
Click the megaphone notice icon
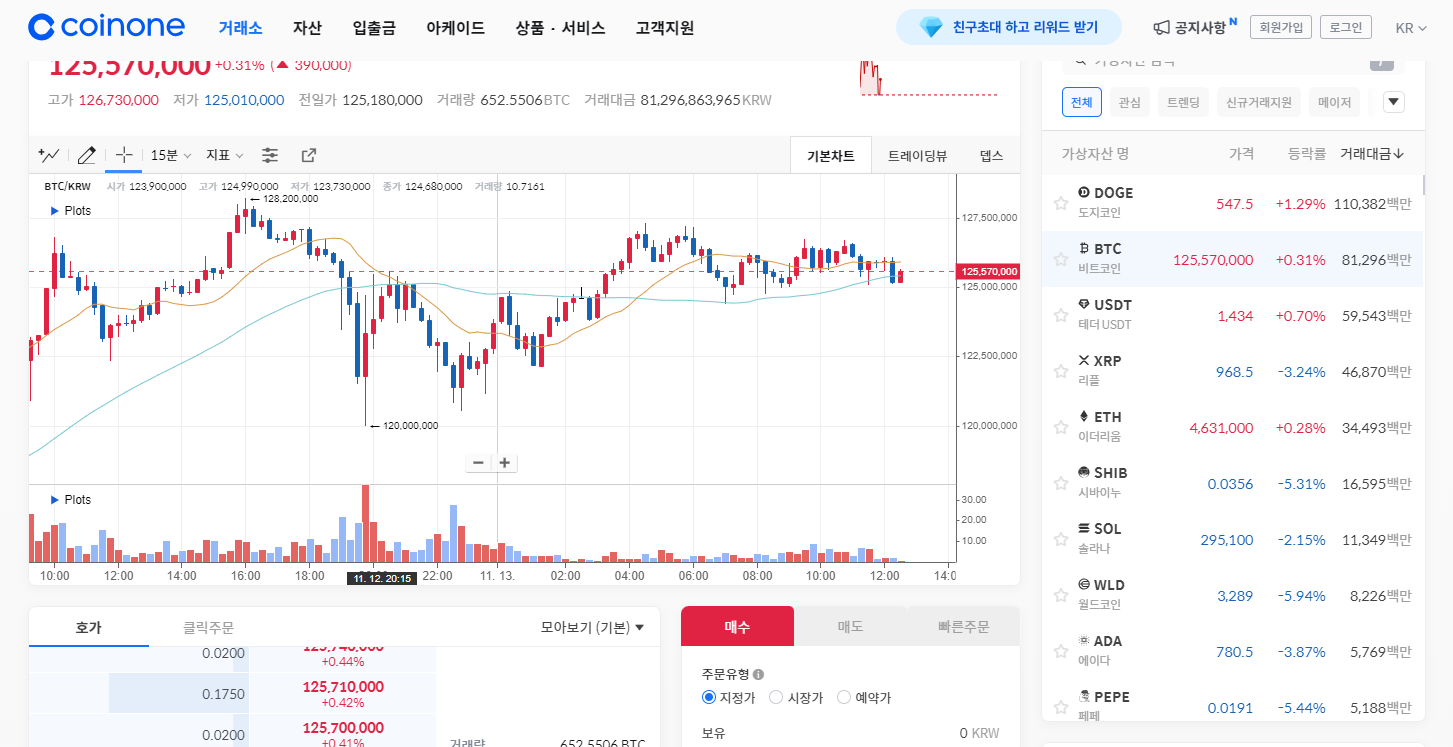1161,28
